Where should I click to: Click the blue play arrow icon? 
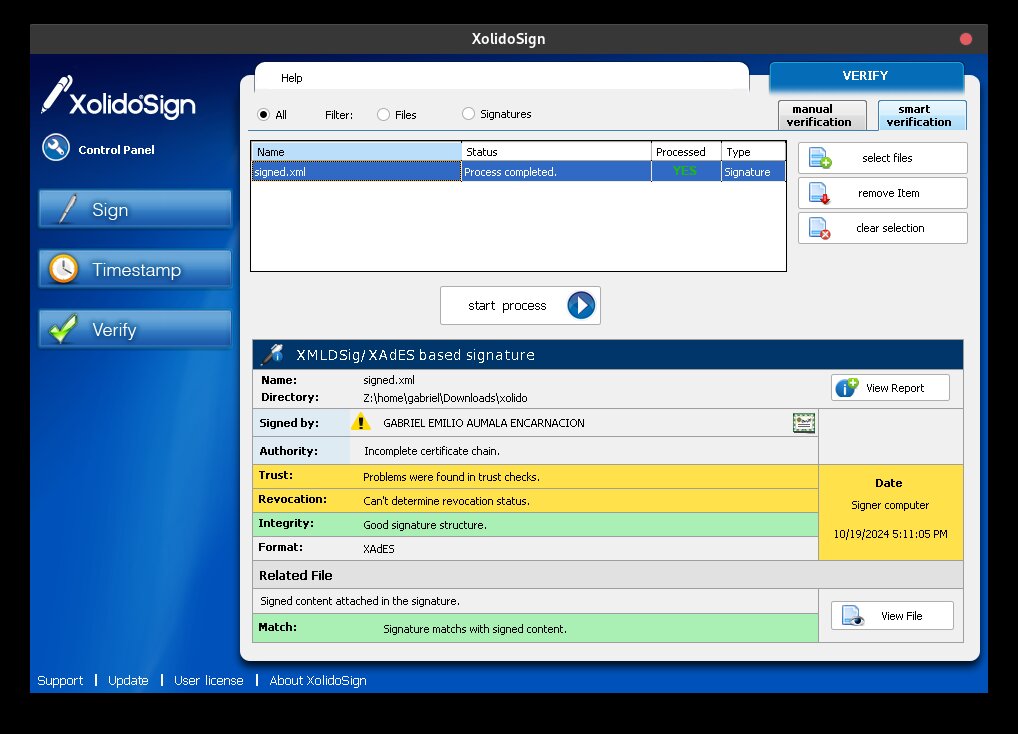pyautogui.click(x=581, y=305)
